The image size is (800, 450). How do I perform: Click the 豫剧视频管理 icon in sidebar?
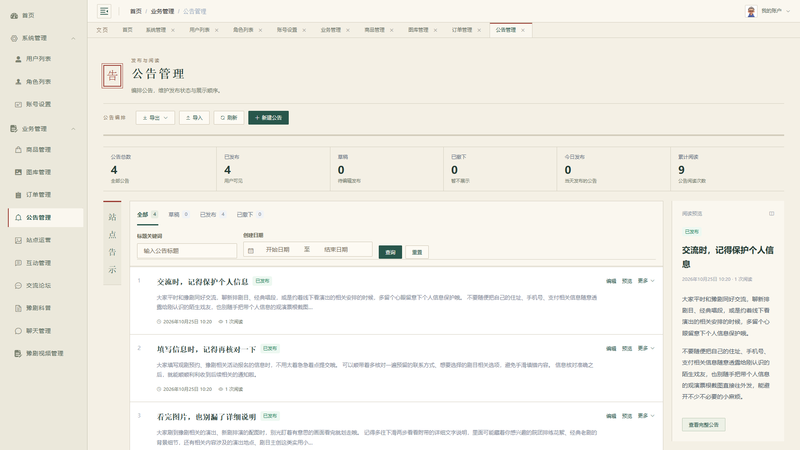(x=18, y=353)
